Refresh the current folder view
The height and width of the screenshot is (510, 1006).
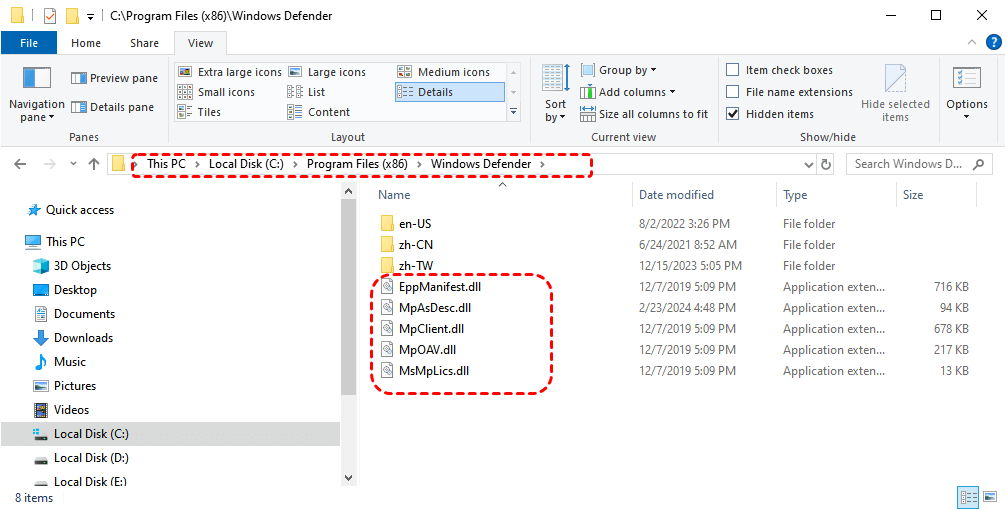click(826, 164)
